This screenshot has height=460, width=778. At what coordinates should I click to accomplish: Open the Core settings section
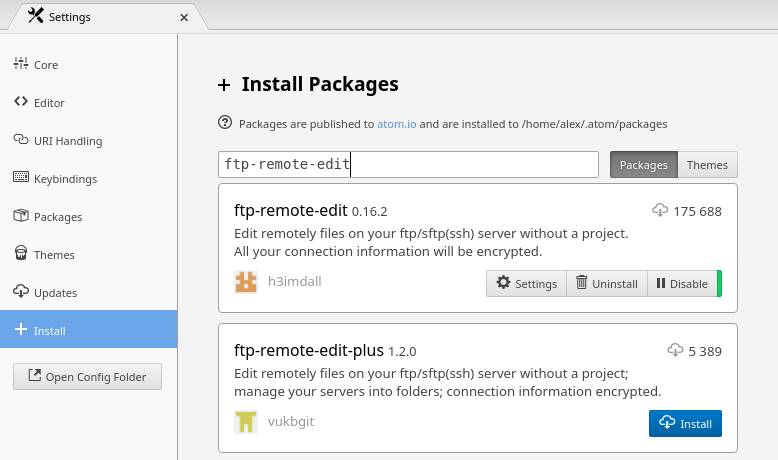(x=88, y=65)
